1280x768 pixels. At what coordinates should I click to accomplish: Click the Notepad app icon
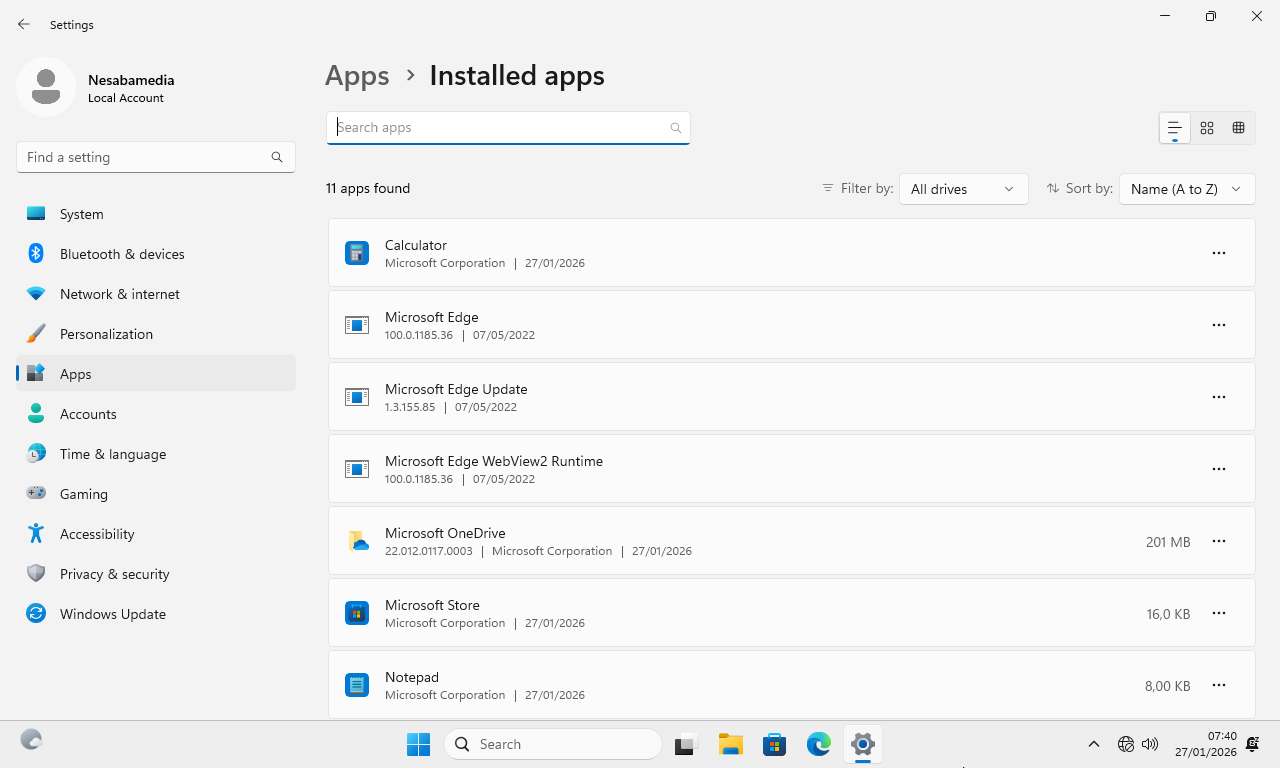[357, 685]
